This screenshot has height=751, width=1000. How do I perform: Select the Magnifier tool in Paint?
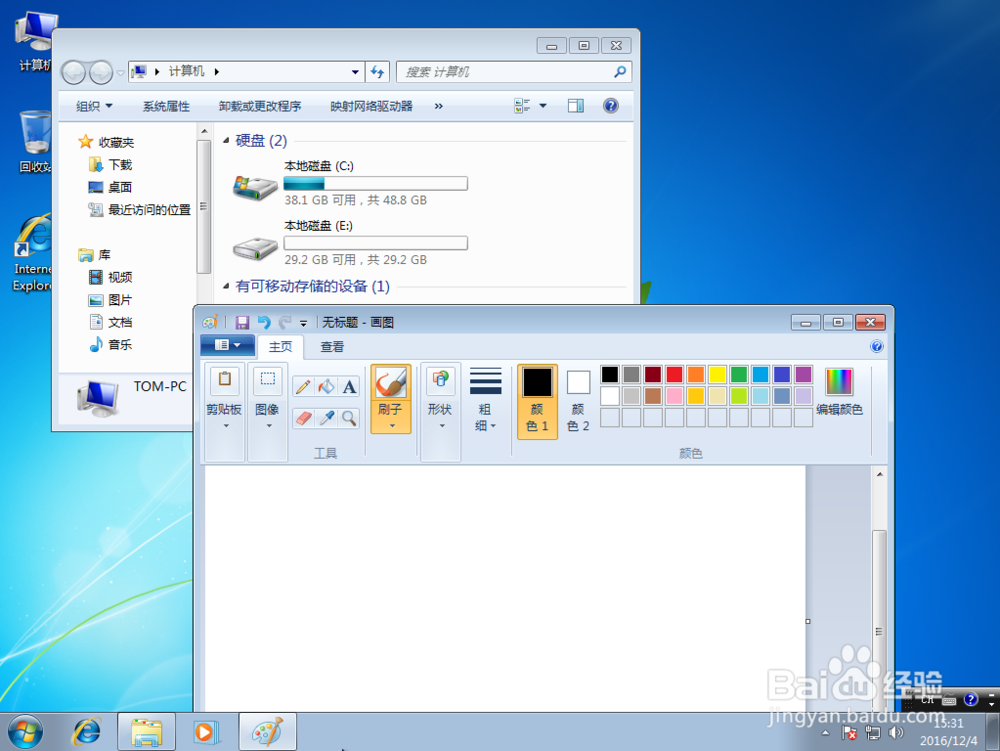(349, 418)
